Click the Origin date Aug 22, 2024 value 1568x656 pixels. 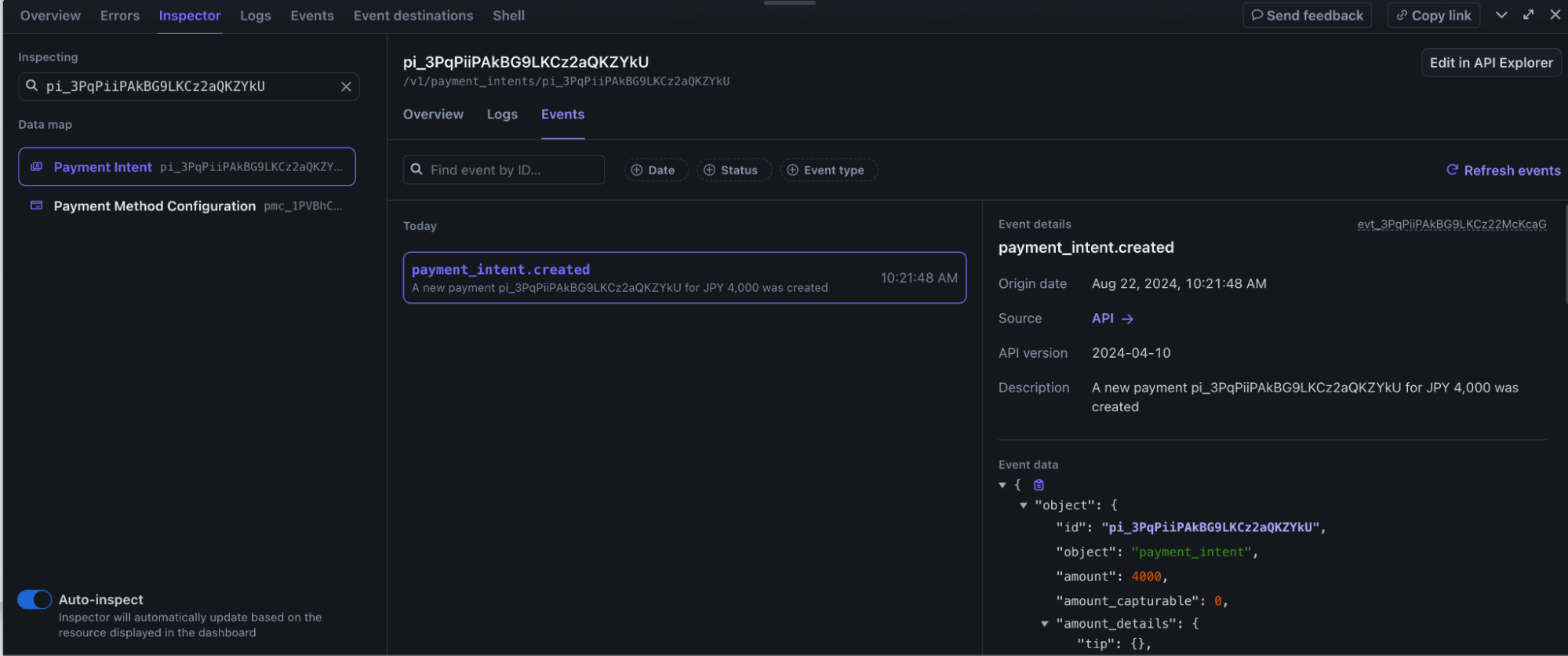point(1179,284)
